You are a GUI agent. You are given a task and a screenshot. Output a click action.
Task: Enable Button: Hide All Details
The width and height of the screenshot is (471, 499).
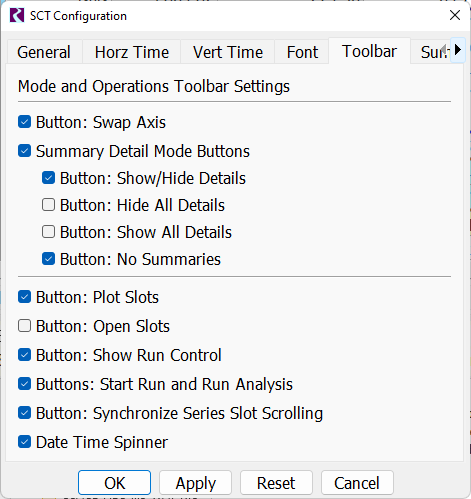(x=49, y=205)
